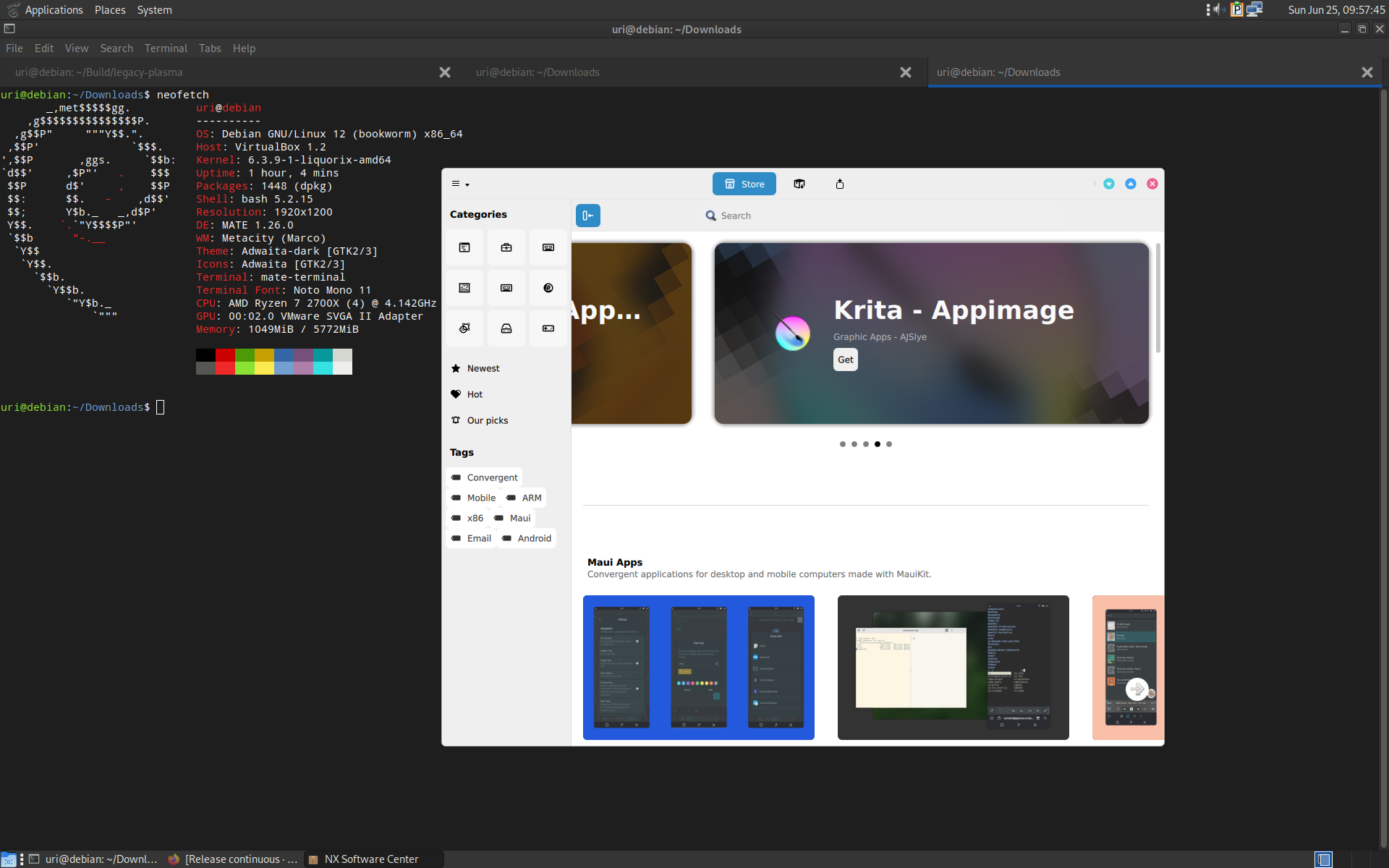This screenshot has width=1389, height=868.
Task: Click the package download icon beside Store
Action: click(x=799, y=184)
